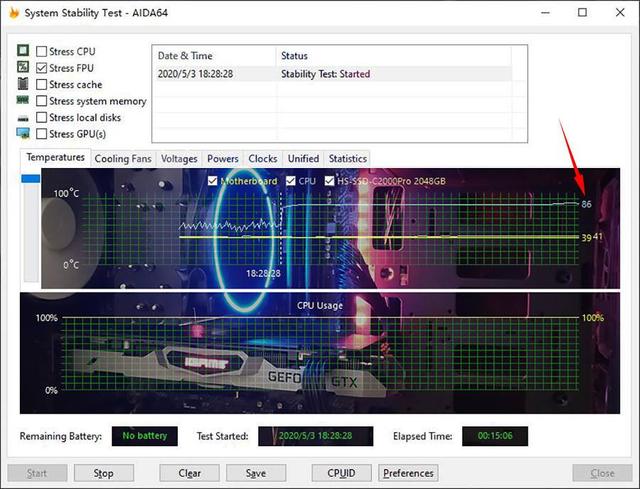Screen dimensions: 640x489
Task: Stop the stability test
Action: (x=104, y=473)
